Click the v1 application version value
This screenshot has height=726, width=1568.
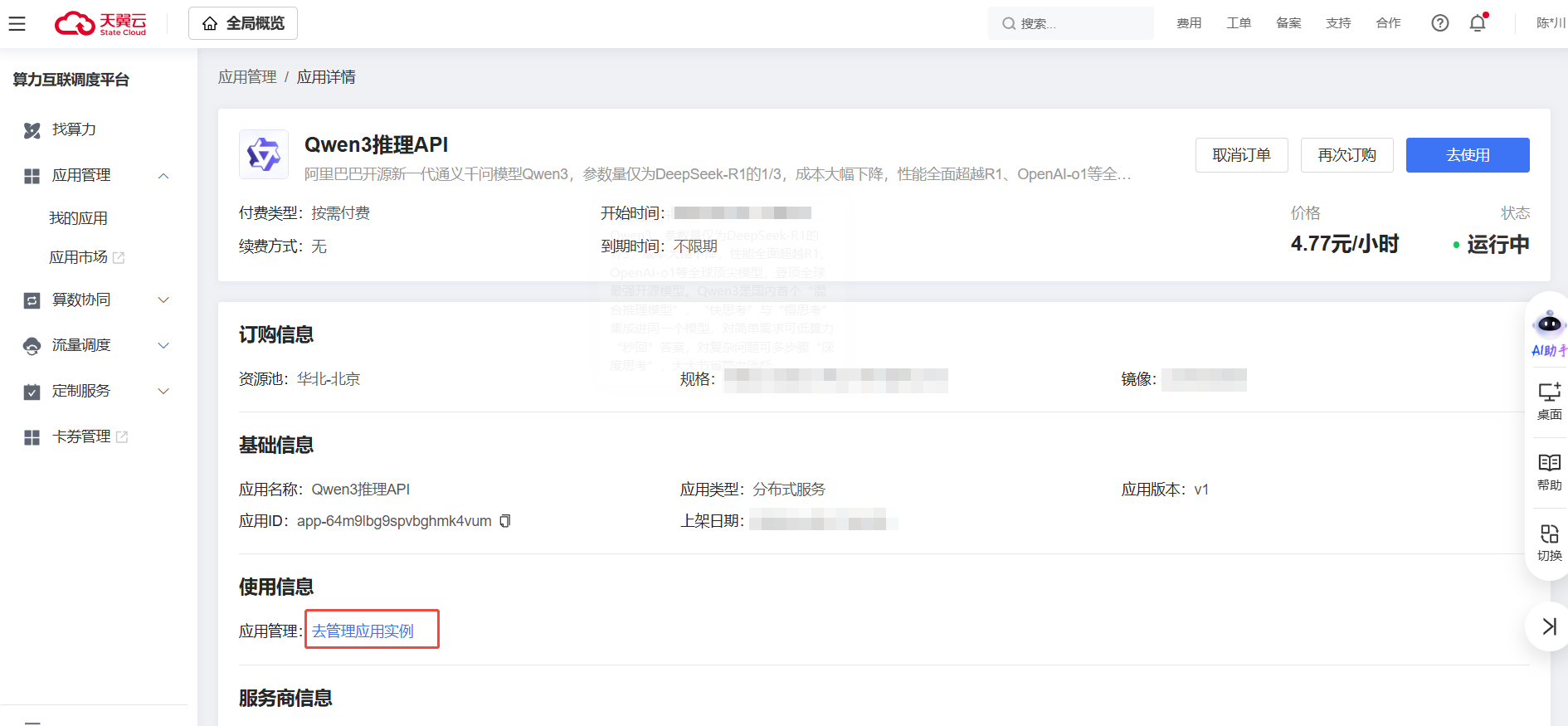click(1201, 490)
